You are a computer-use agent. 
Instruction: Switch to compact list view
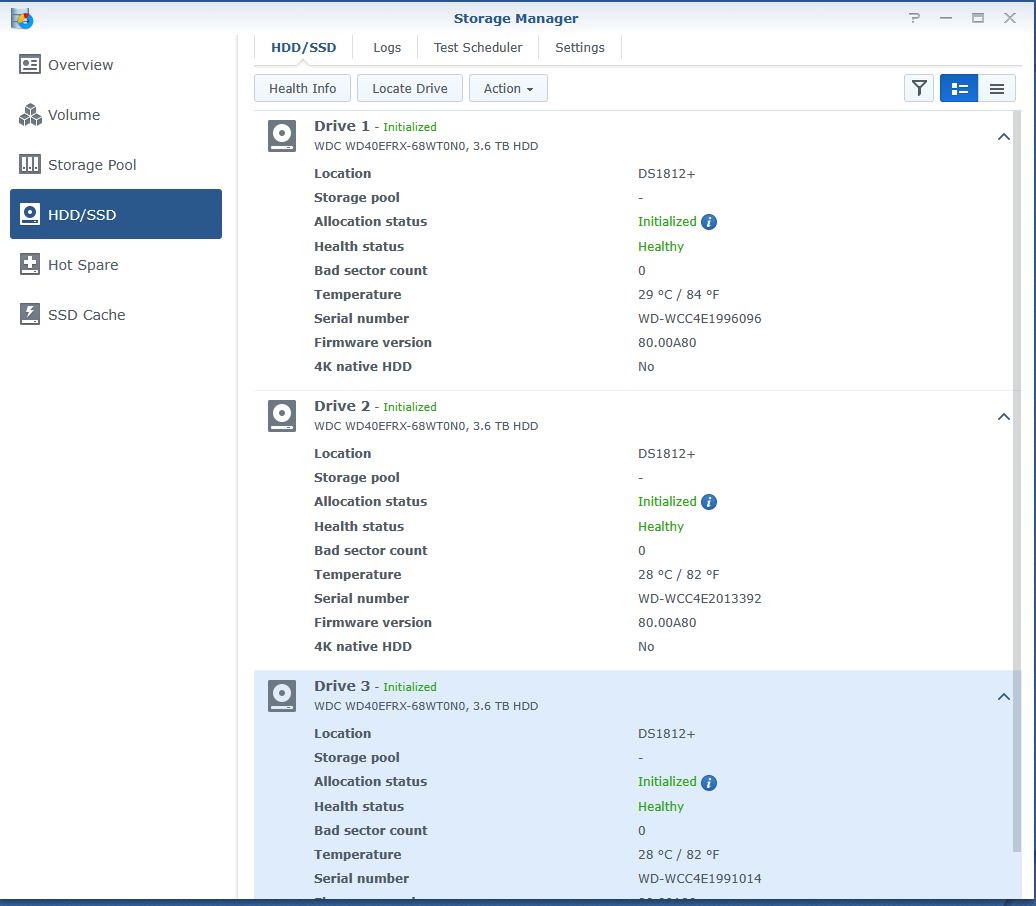997,88
